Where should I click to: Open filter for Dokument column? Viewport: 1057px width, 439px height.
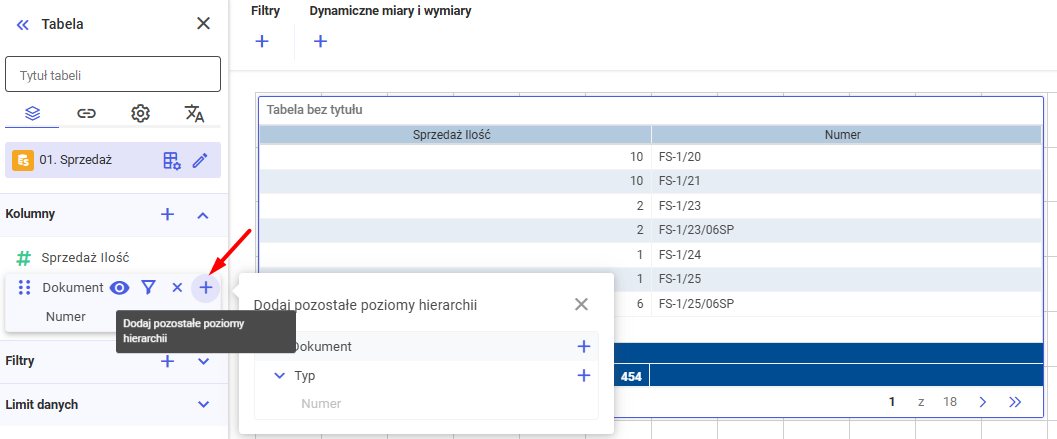click(x=148, y=288)
